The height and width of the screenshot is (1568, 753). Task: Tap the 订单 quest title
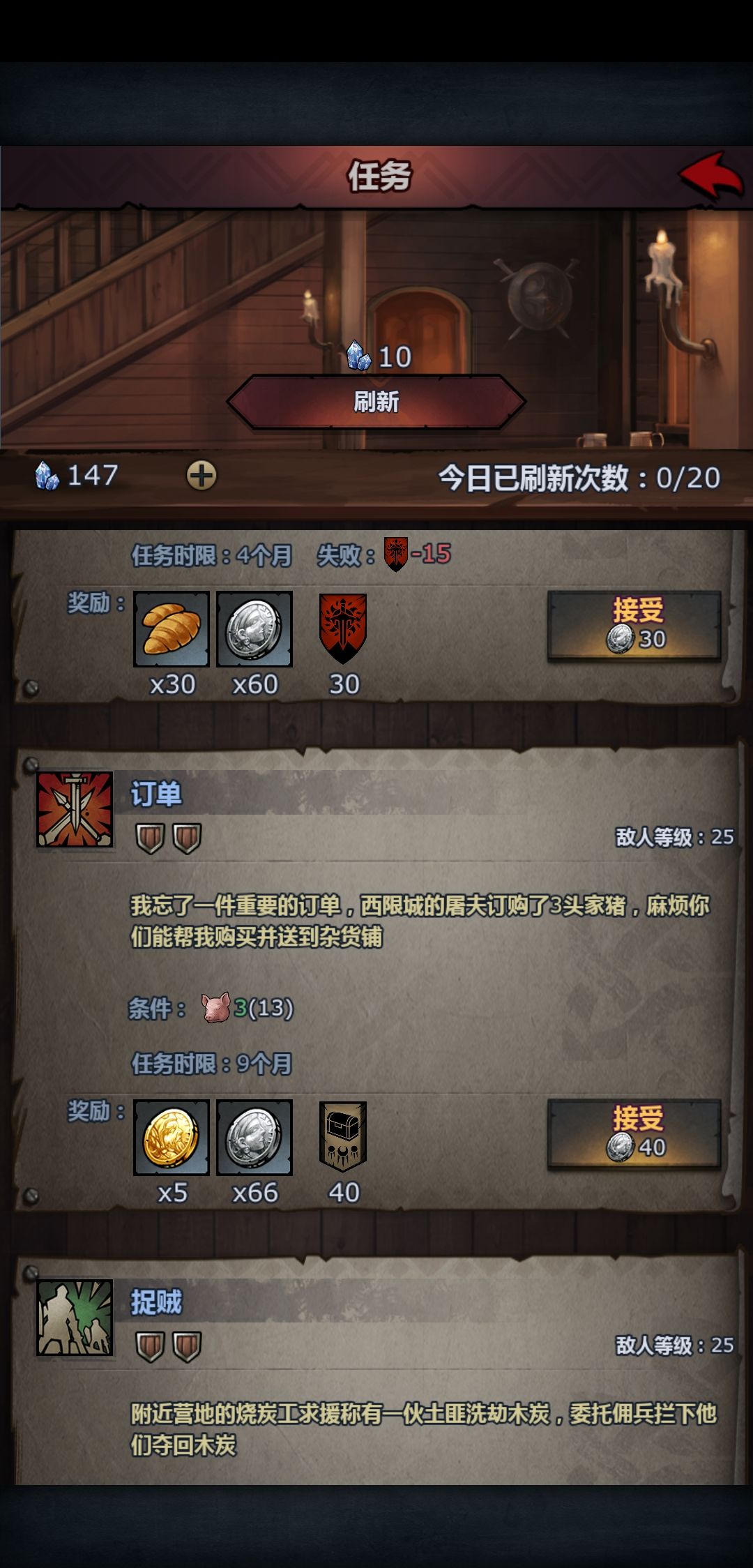[x=156, y=794]
